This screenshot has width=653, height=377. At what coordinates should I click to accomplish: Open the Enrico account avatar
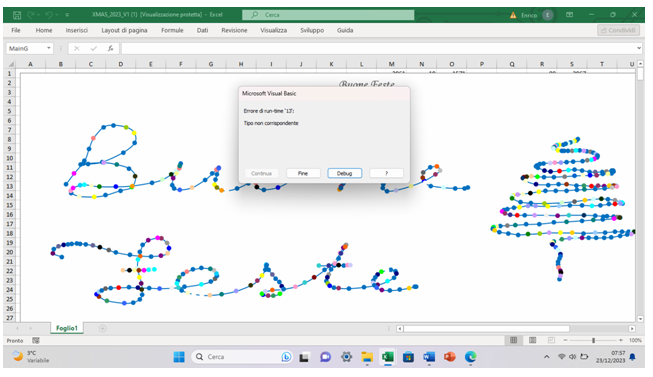click(548, 15)
